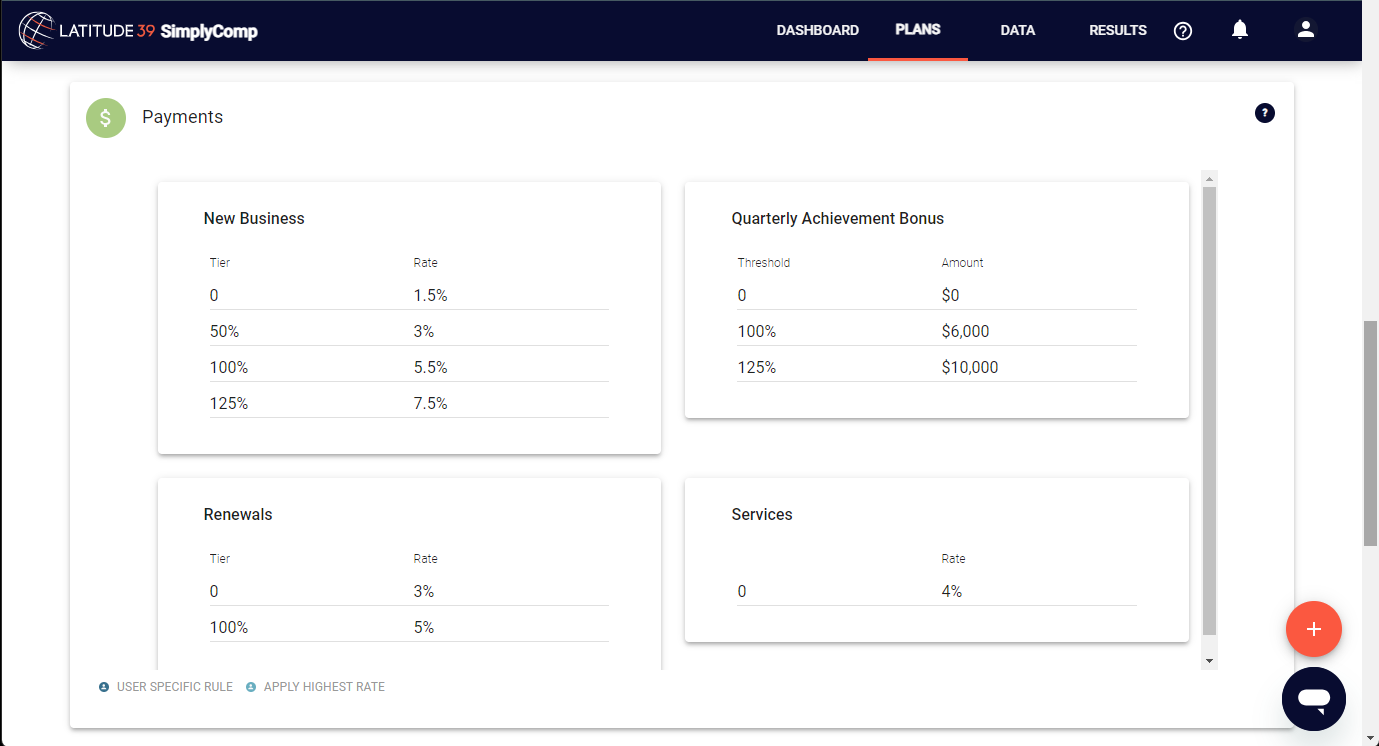Open the dark help icon on Payments card
This screenshot has width=1379, height=746.
(1265, 113)
